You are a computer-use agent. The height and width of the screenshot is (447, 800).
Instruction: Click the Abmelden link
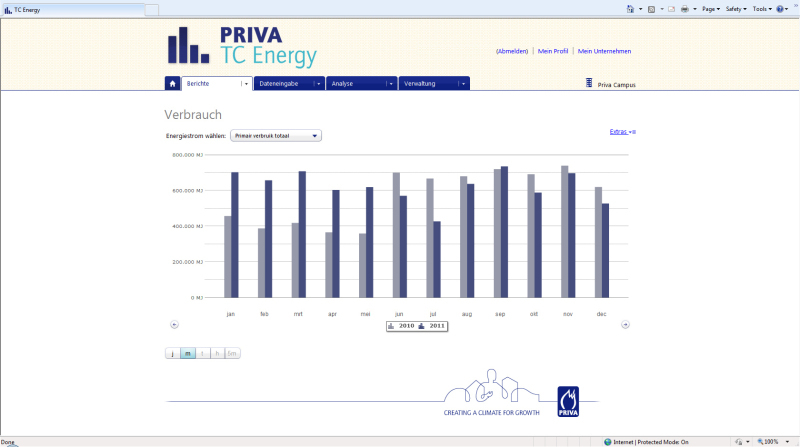(512, 51)
